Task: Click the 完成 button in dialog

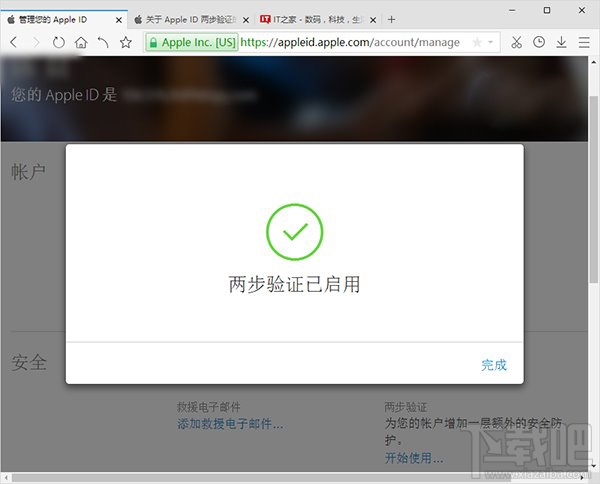Action: tap(494, 365)
